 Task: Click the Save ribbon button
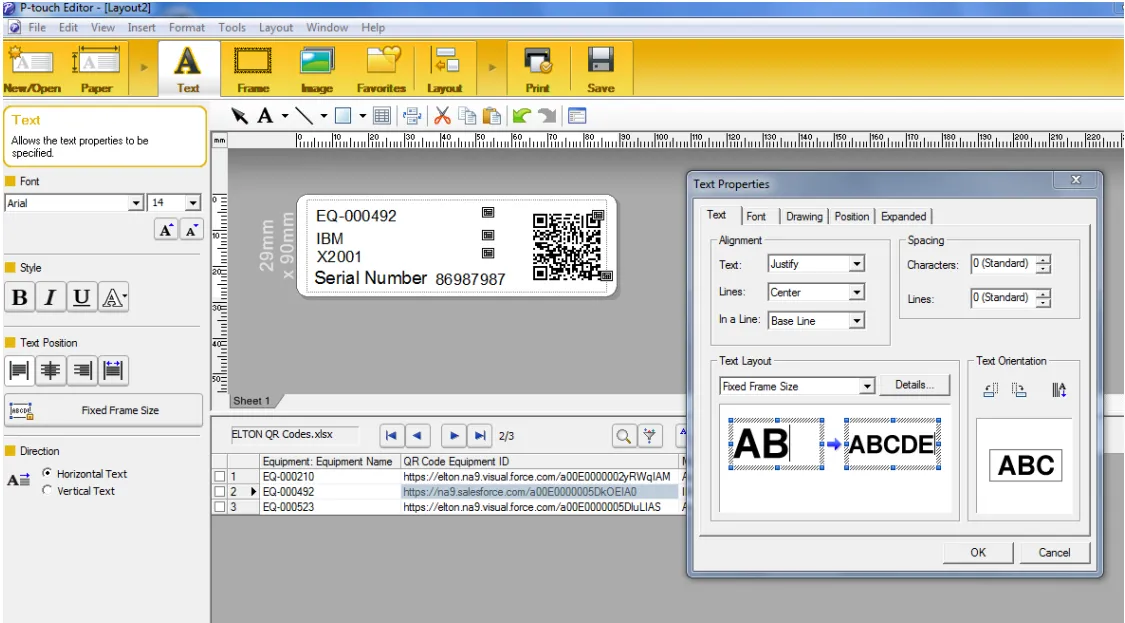coord(601,69)
